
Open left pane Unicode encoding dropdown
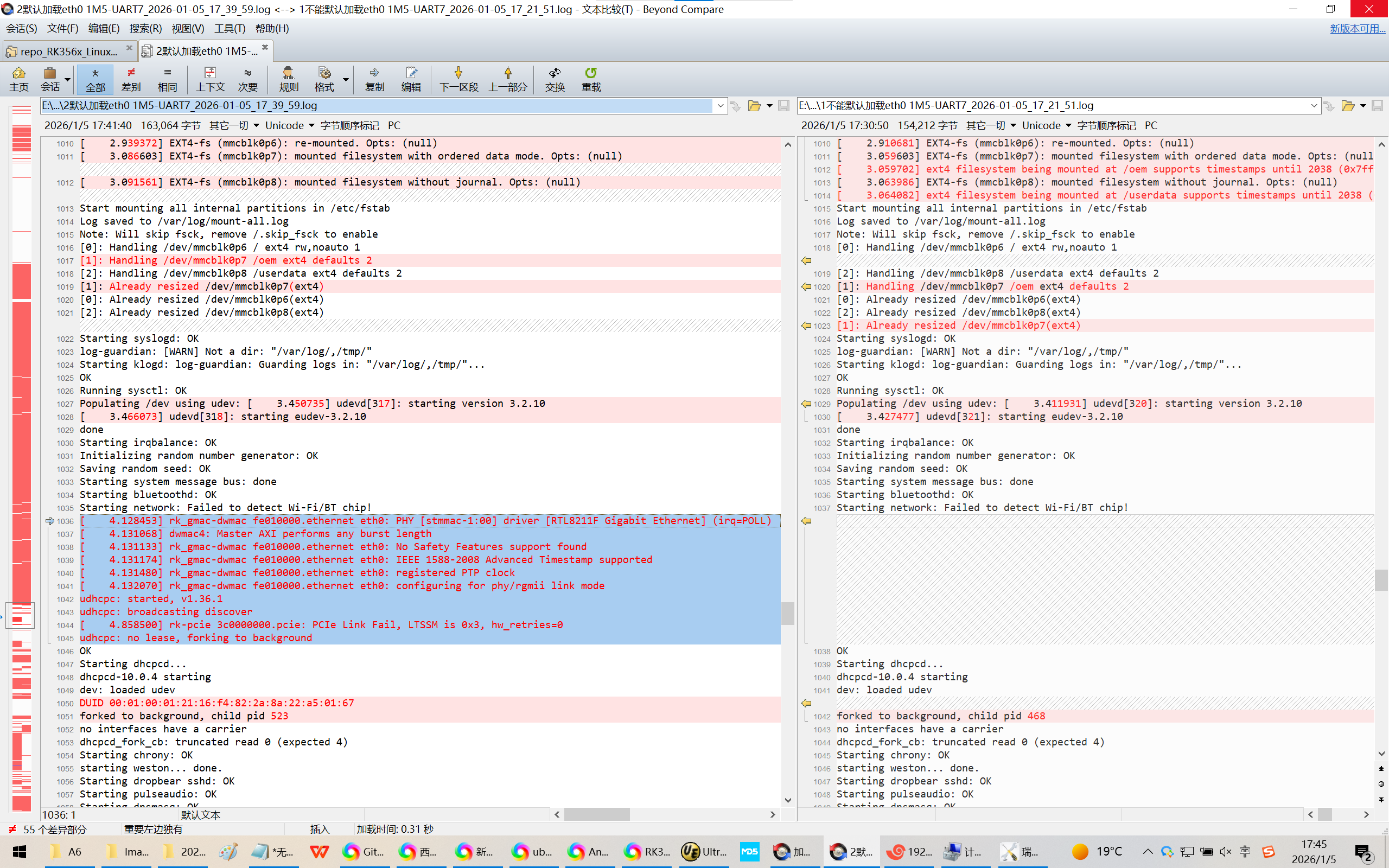point(289,125)
